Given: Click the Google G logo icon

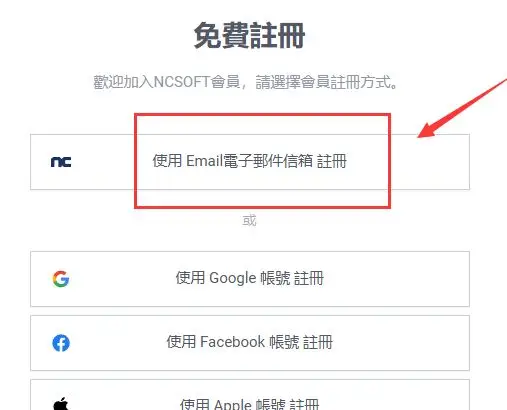Looking at the screenshot, I should click(61, 279).
